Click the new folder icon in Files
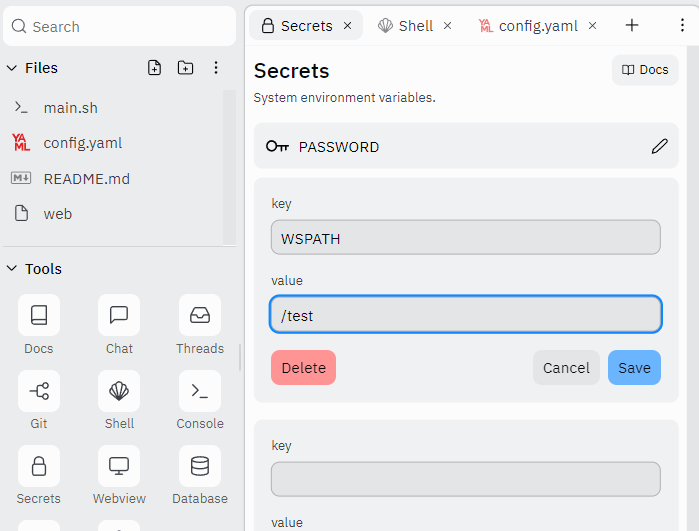699x531 pixels. [185, 68]
